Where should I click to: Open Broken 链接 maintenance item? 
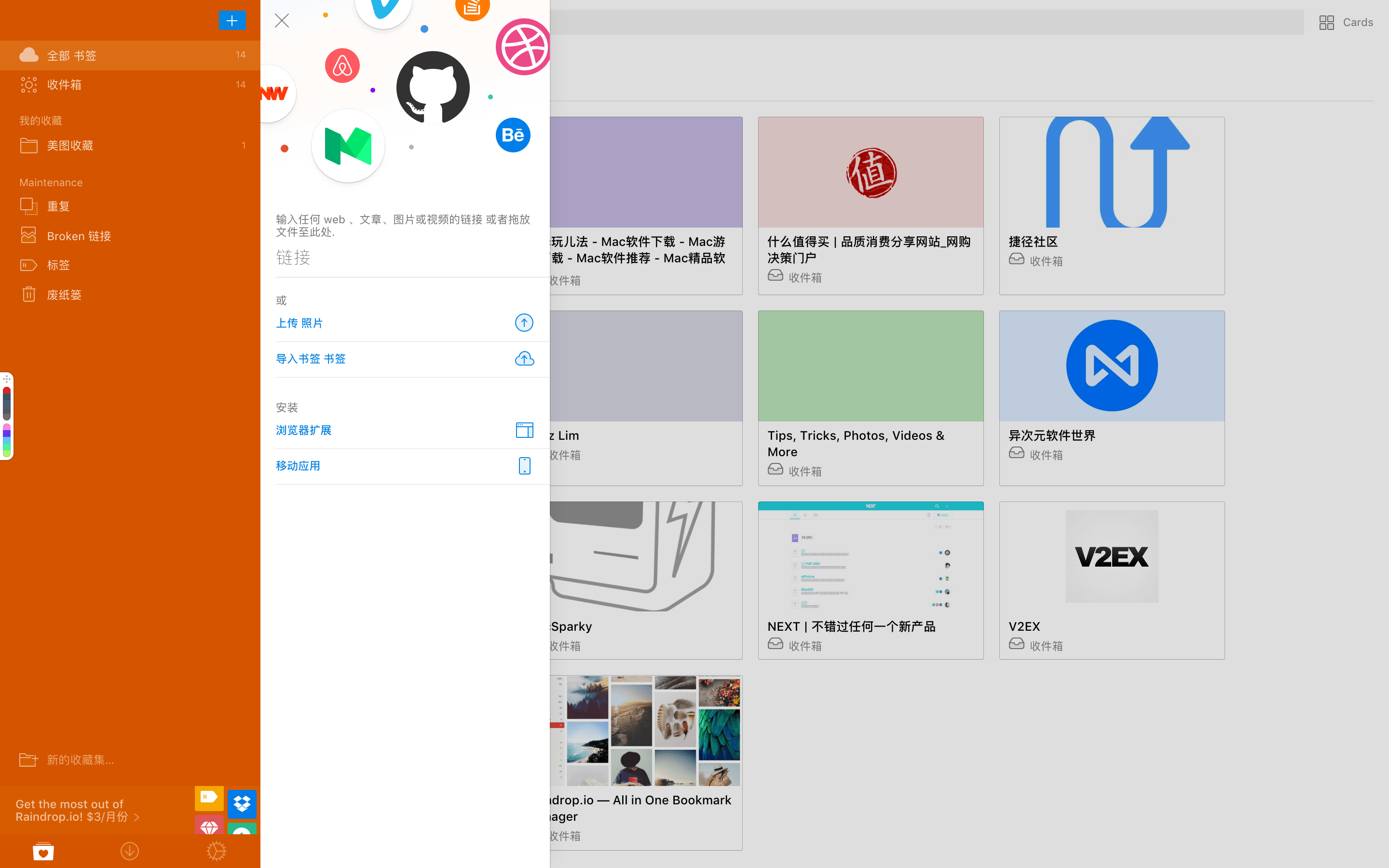point(130,236)
